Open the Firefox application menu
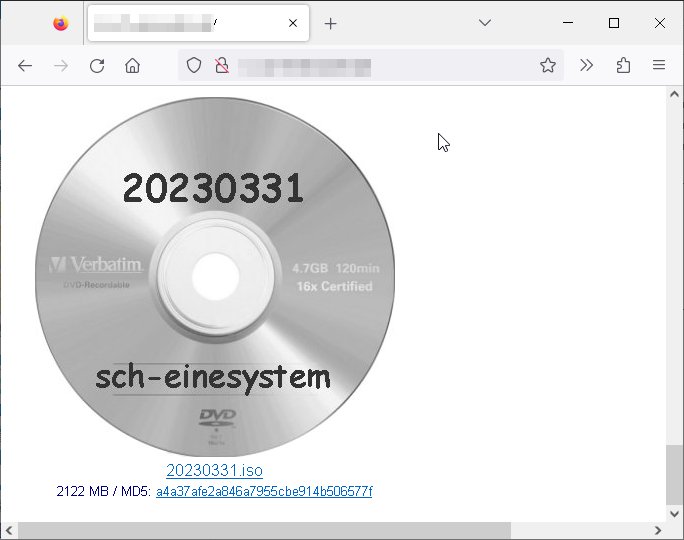 tap(659, 65)
